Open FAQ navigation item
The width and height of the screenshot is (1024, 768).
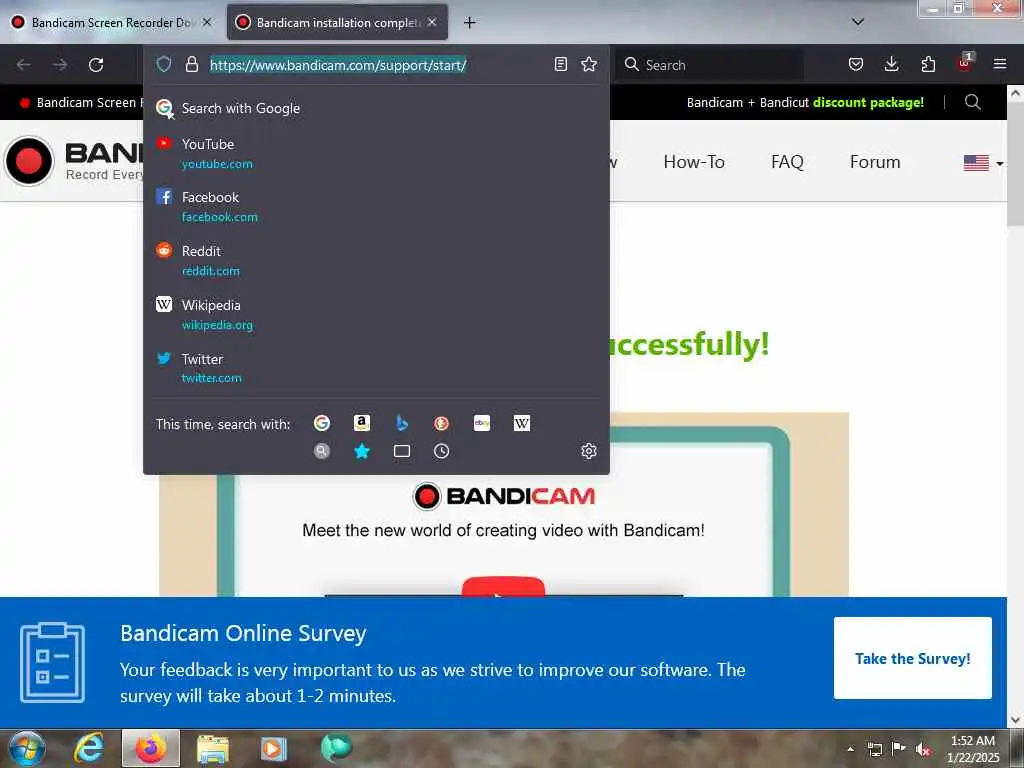click(x=787, y=162)
